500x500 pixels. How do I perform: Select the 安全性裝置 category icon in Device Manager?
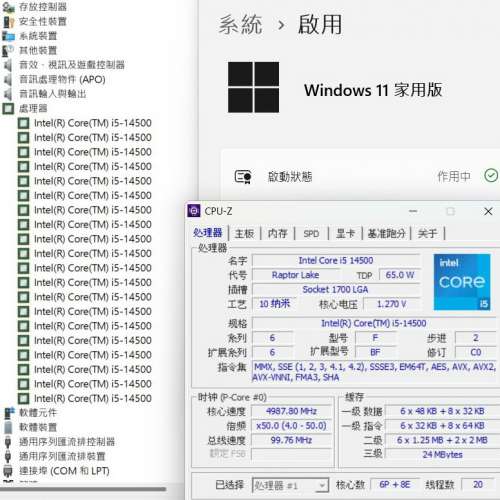click(8, 22)
